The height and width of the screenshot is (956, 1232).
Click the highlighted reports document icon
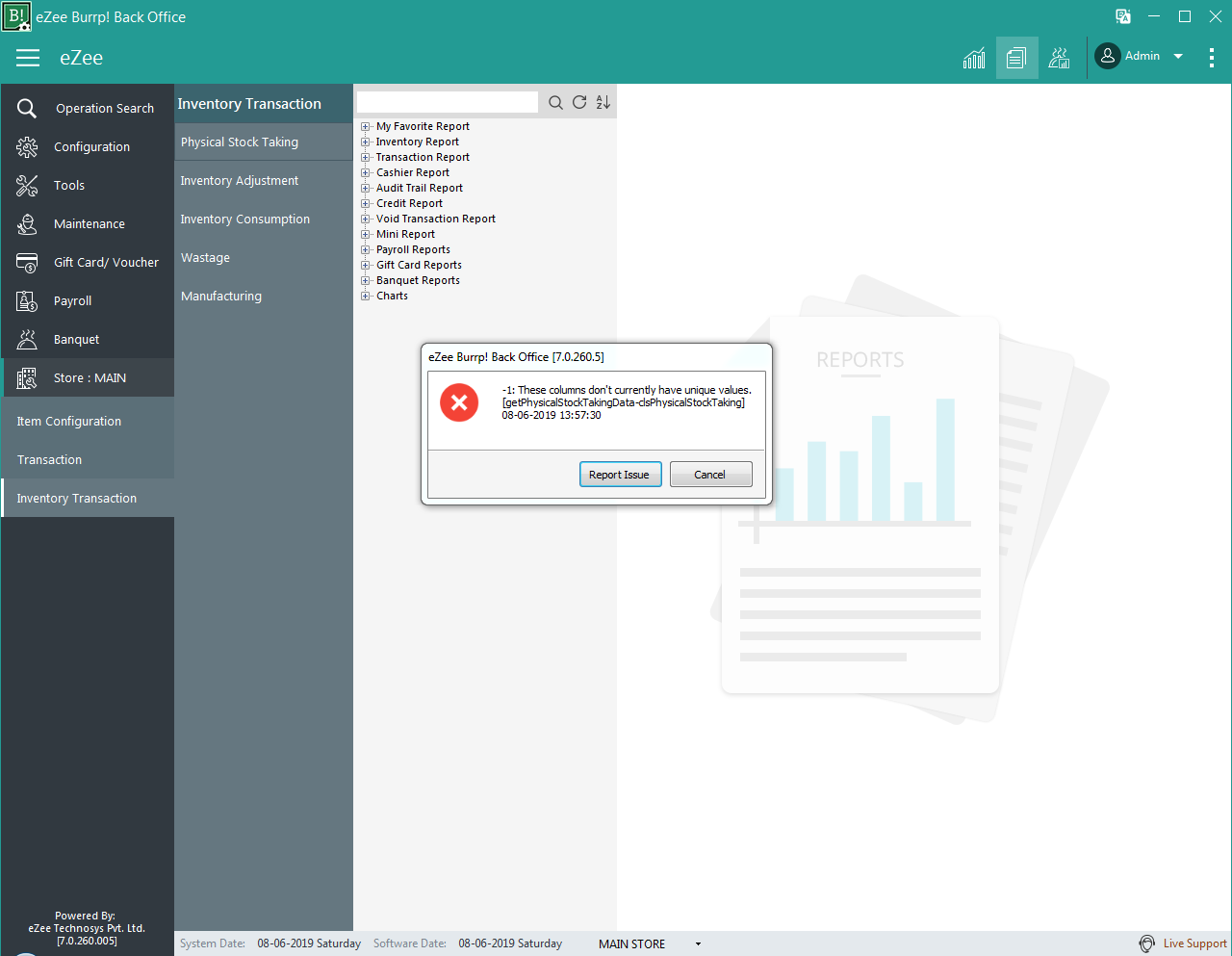(x=1016, y=59)
